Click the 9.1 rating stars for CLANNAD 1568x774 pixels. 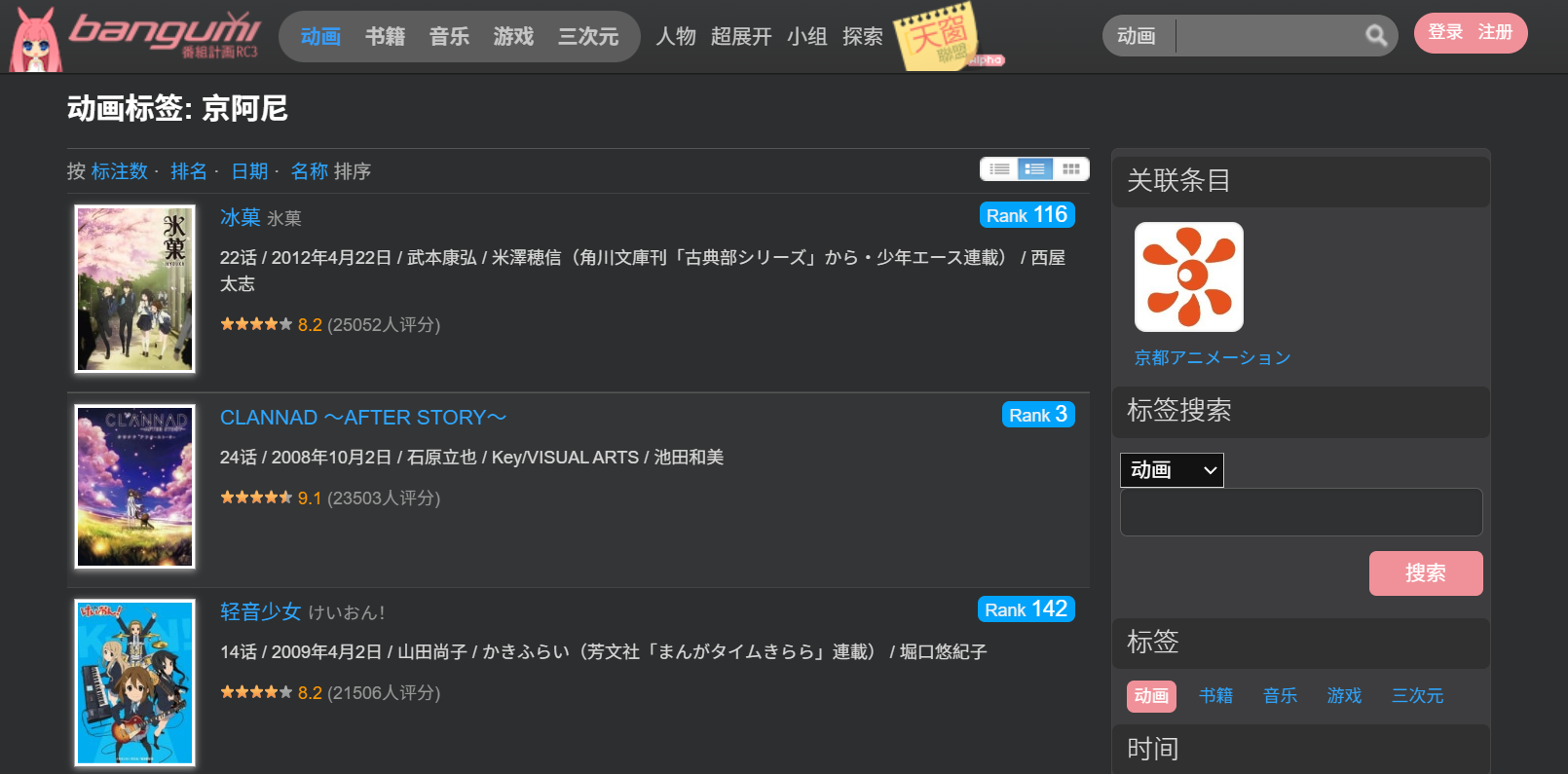click(256, 498)
